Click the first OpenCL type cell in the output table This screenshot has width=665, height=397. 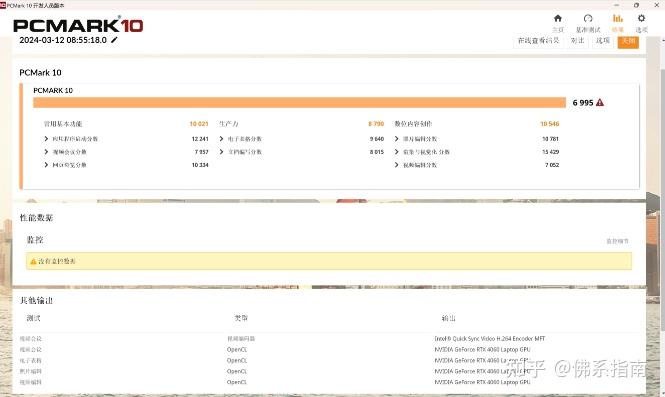(237, 349)
